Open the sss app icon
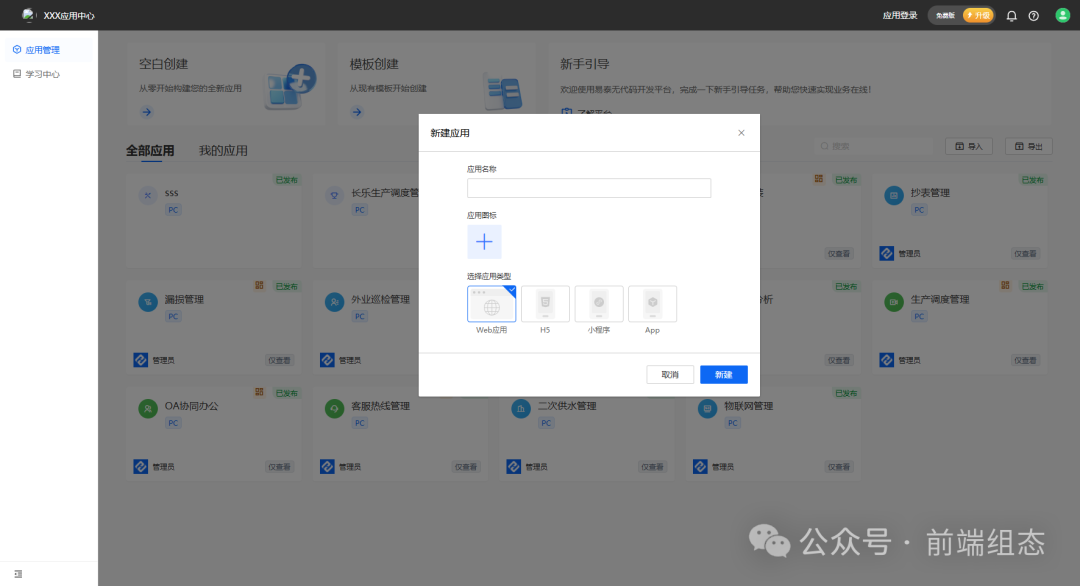Image resolution: width=1080 pixels, height=586 pixels. coord(147,196)
